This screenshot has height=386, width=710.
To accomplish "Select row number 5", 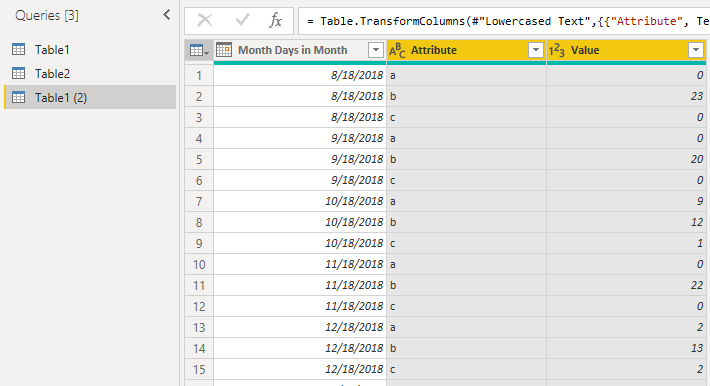I will (199, 159).
